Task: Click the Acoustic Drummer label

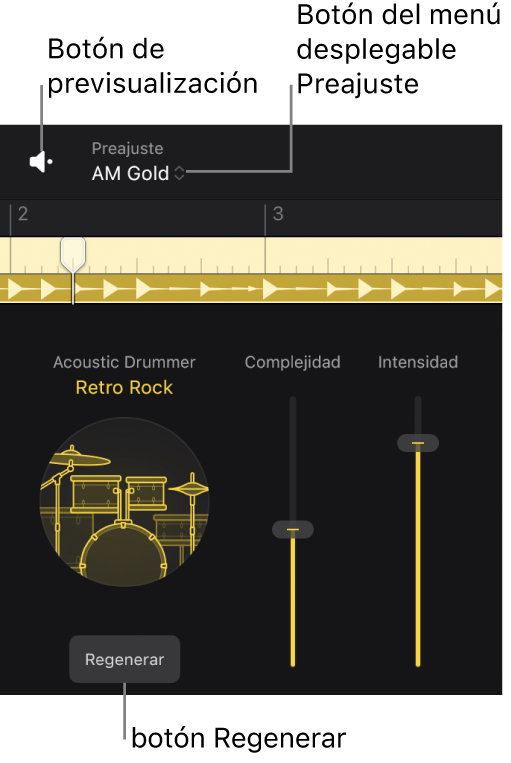Action: coord(124,362)
